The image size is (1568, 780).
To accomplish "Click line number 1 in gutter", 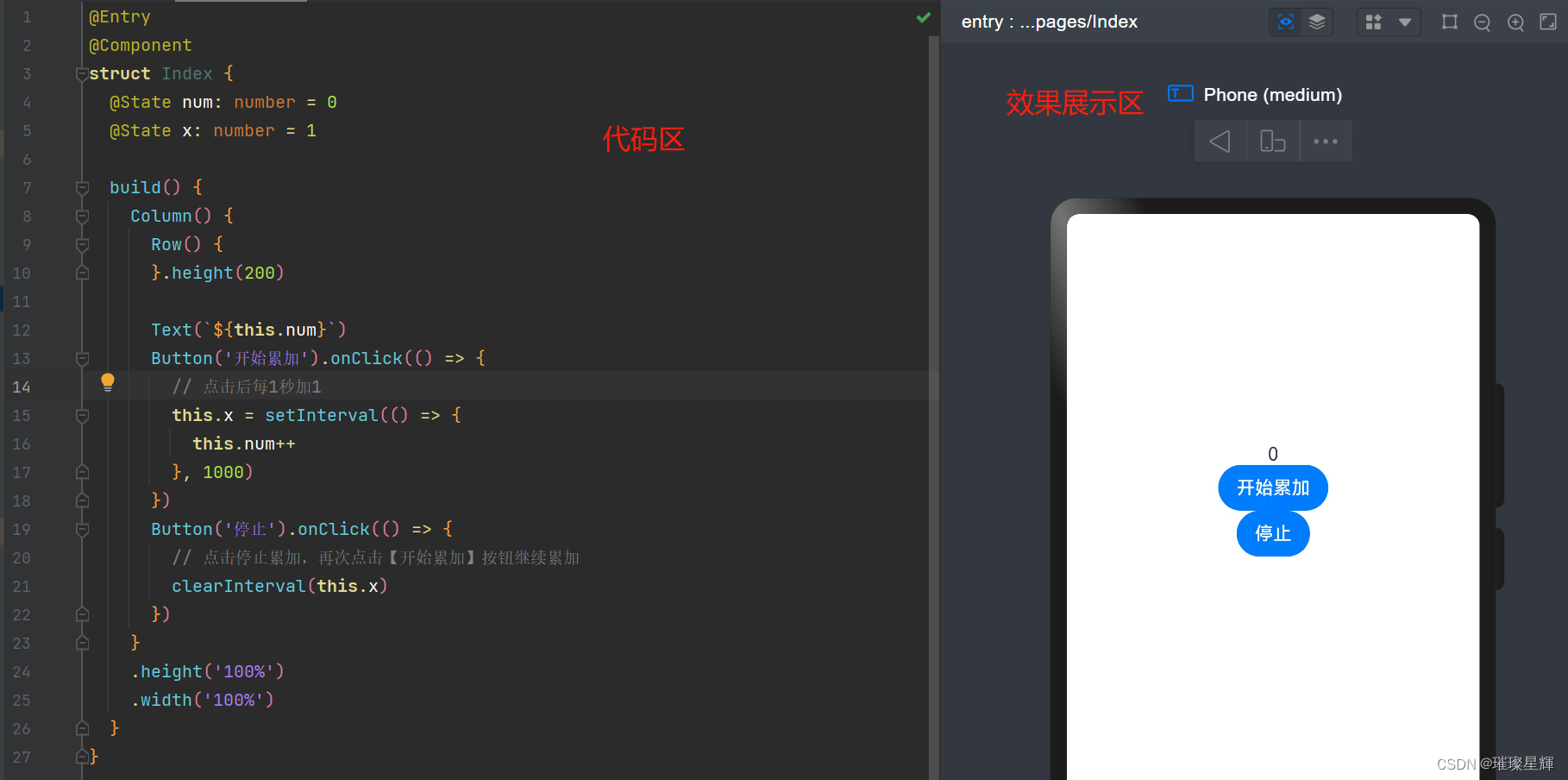I will (x=27, y=17).
